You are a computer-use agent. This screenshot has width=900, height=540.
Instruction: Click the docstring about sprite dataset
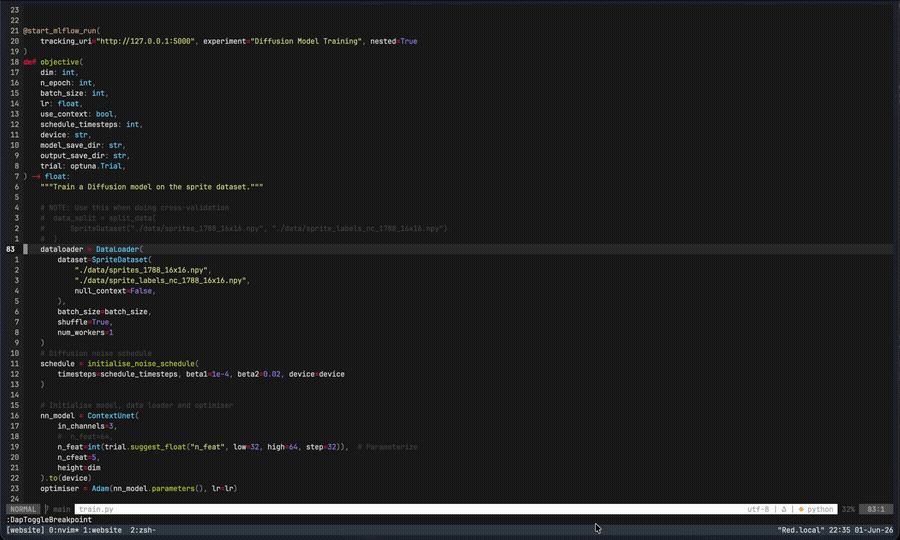pos(152,187)
